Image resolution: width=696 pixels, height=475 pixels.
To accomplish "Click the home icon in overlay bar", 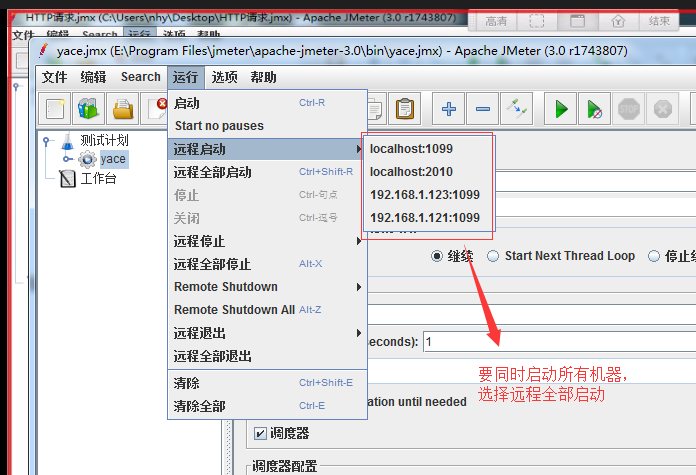I will [618, 21].
